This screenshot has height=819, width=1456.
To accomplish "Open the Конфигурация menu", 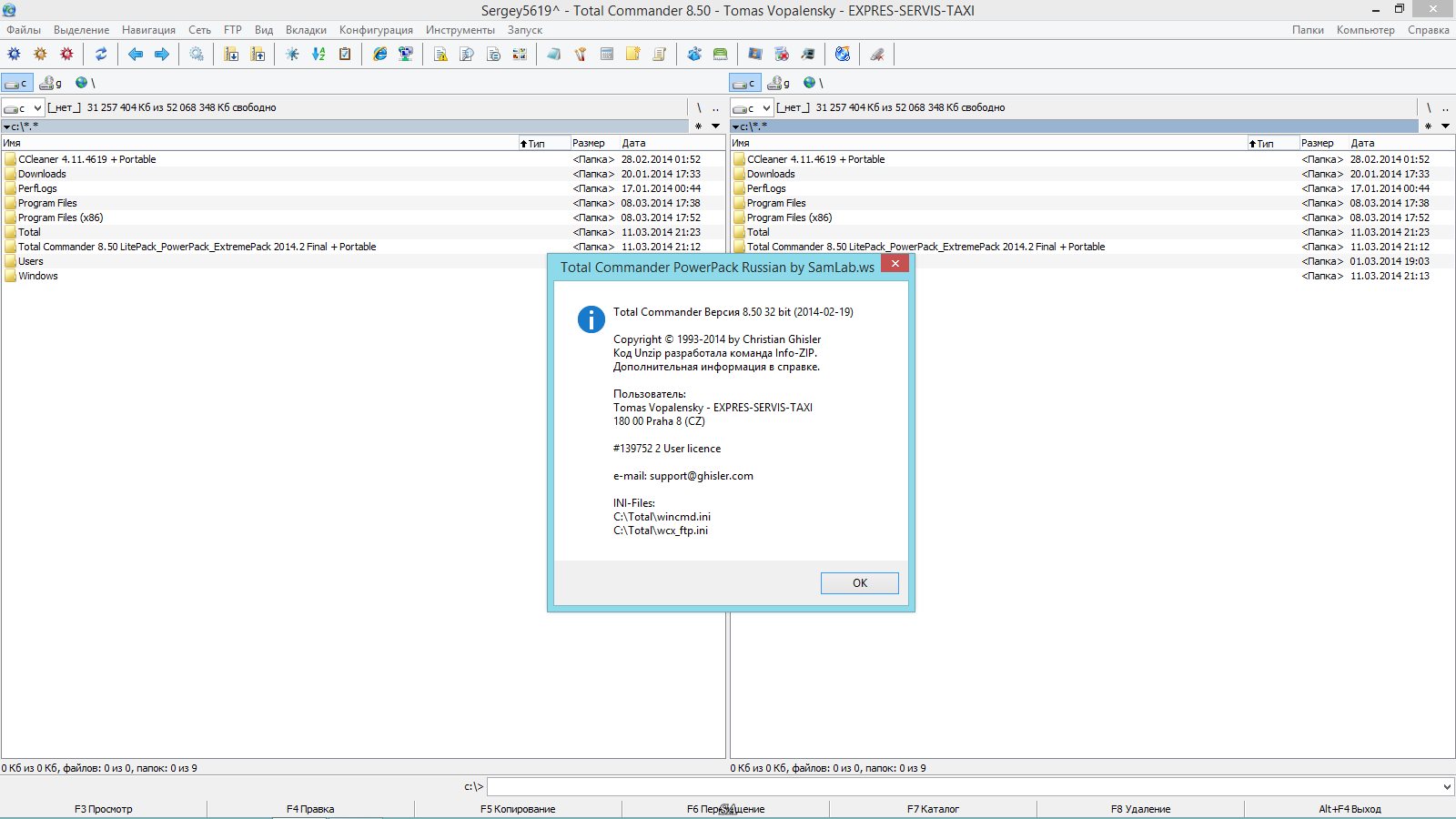I will click(376, 30).
